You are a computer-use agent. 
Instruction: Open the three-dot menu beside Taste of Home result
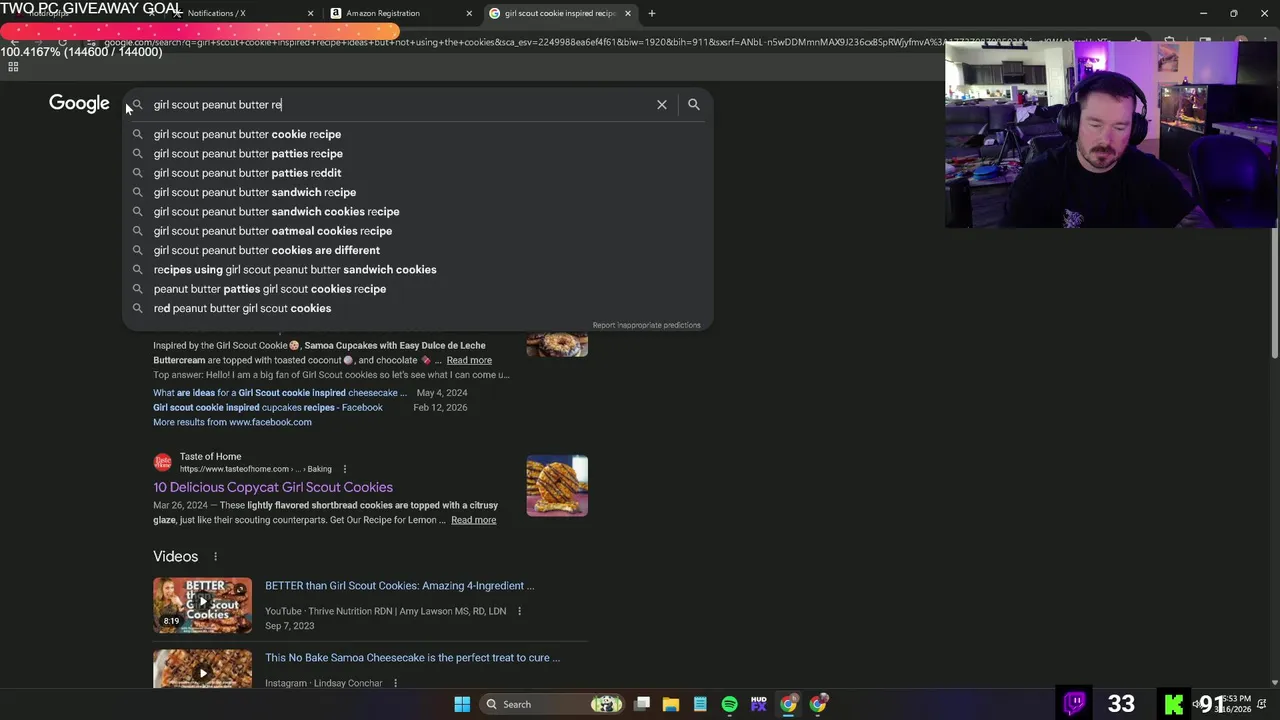click(345, 469)
